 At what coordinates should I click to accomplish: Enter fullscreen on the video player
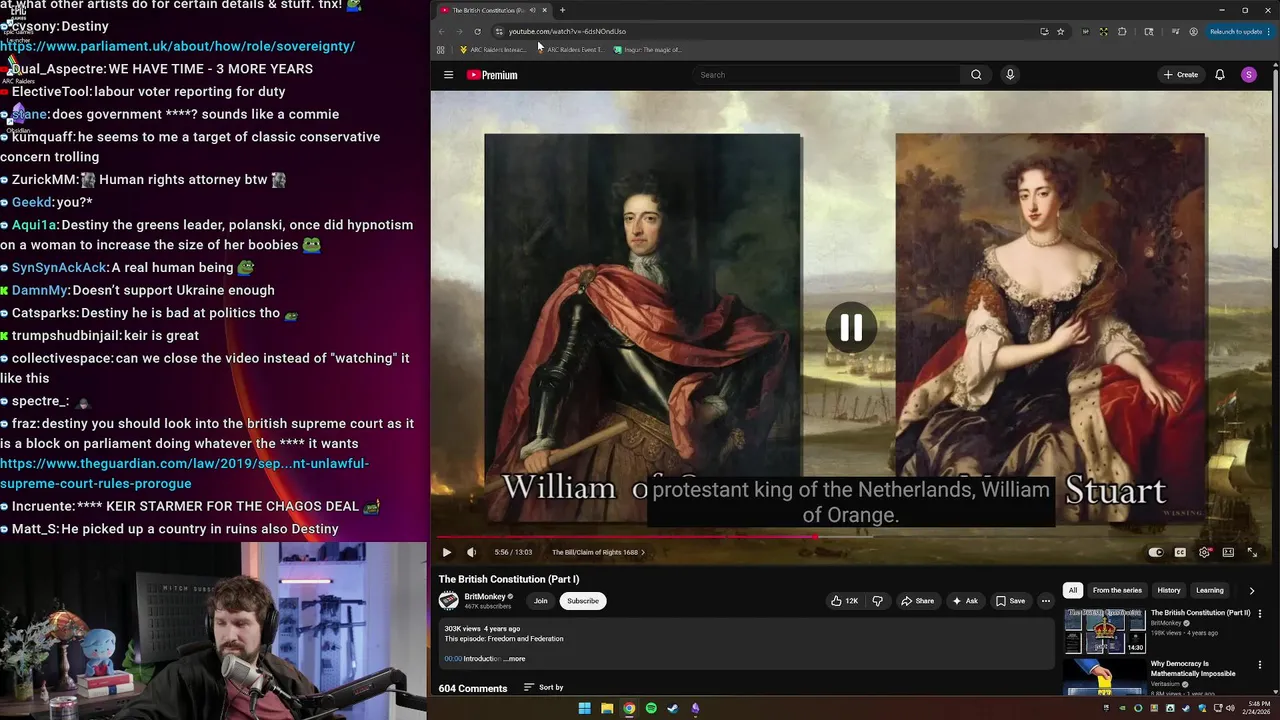[x=1252, y=552]
